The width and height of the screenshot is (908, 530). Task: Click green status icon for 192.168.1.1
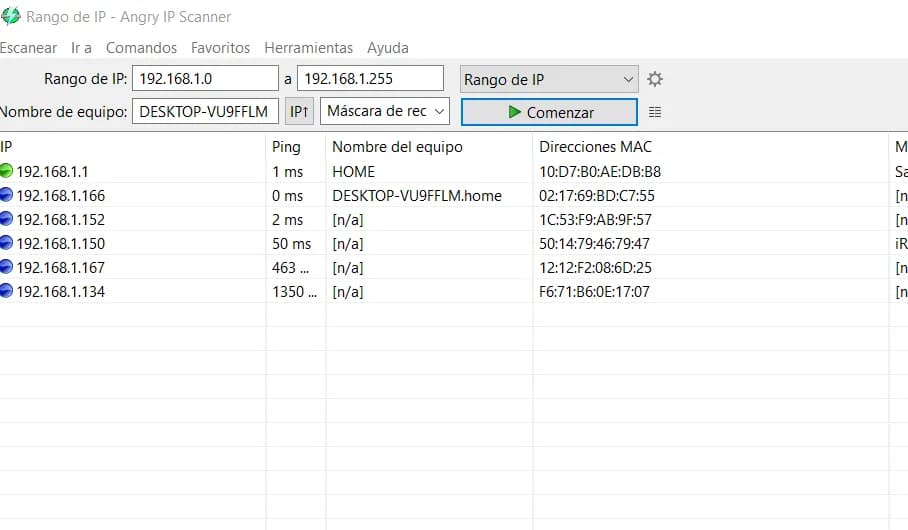coord(7,171)
